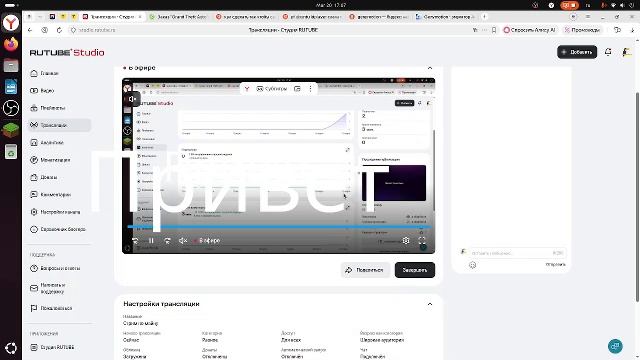Select the Трансляции sidebar item

coord(59,125)
